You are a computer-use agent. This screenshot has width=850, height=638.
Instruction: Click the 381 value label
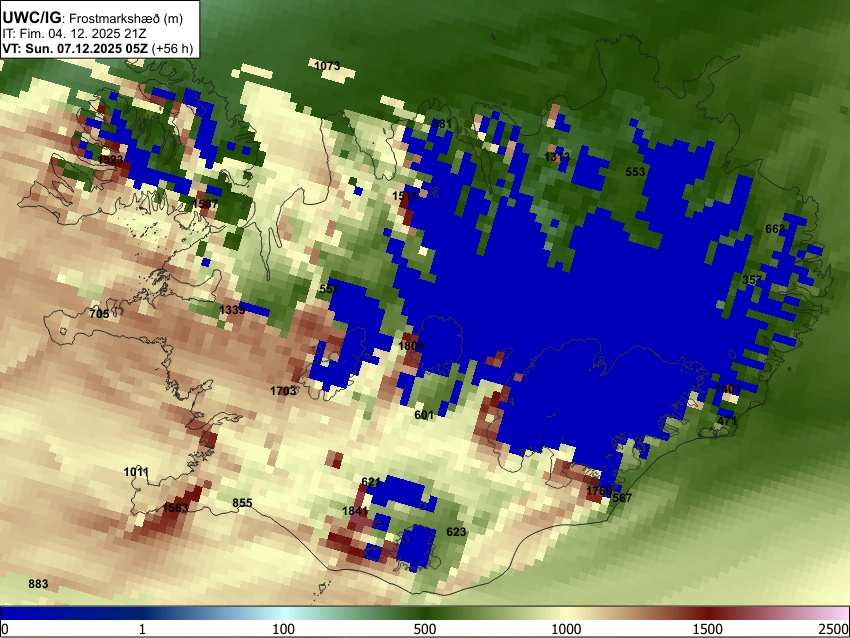click(442, 124)
